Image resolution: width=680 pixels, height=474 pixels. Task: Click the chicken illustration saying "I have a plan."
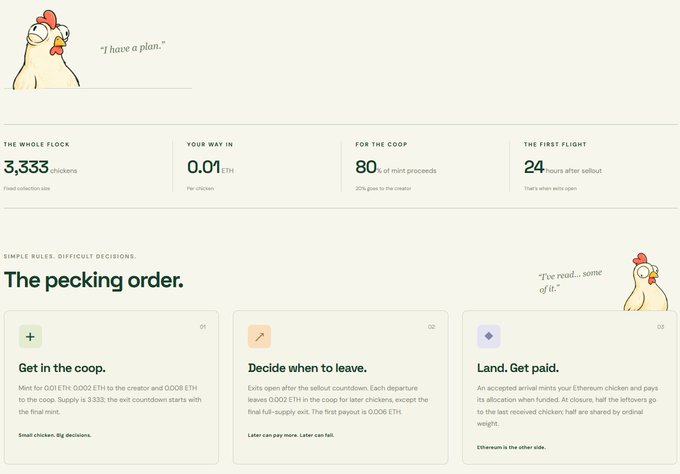click(46, 50)
